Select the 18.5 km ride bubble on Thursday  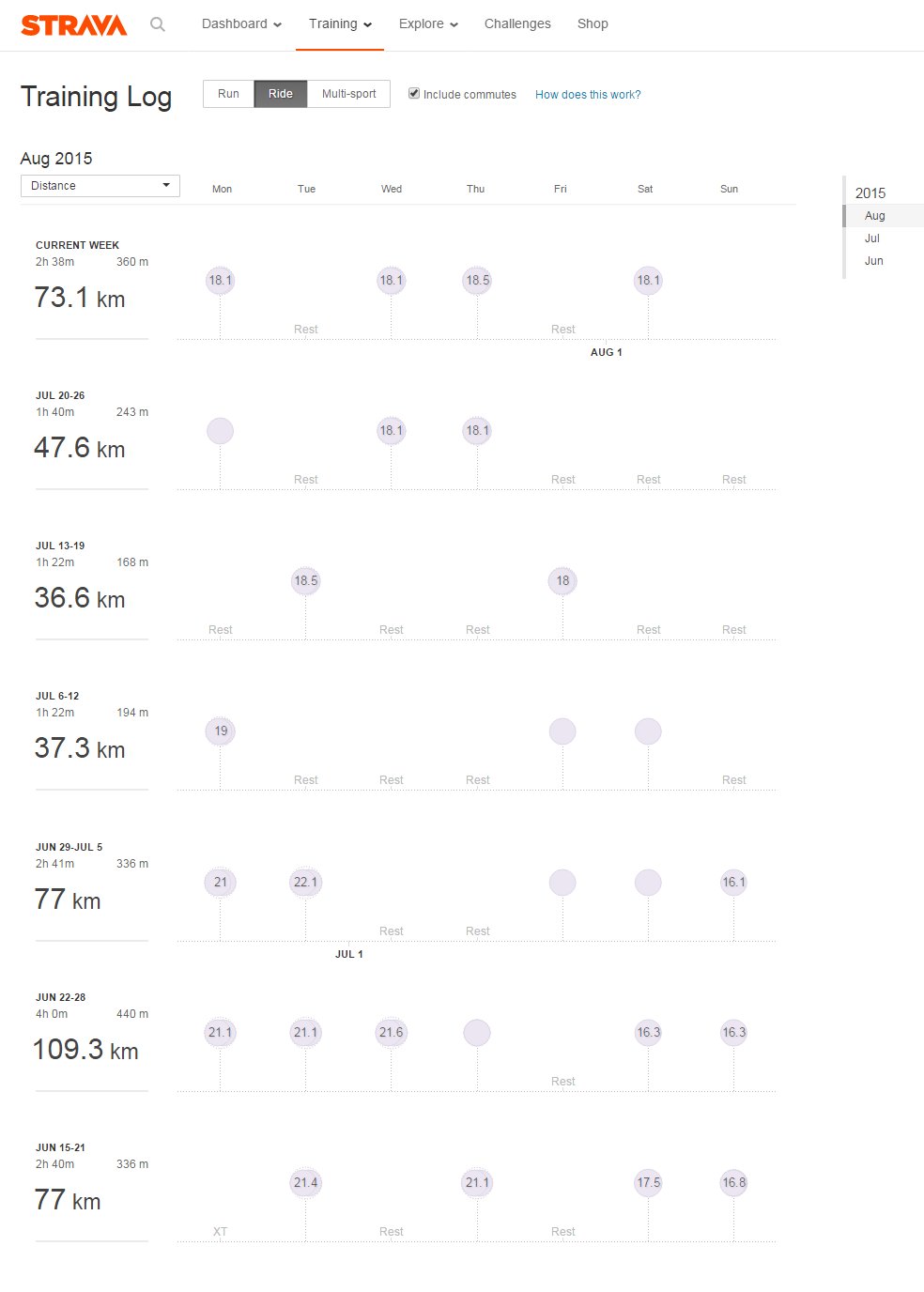click(476, 280)
